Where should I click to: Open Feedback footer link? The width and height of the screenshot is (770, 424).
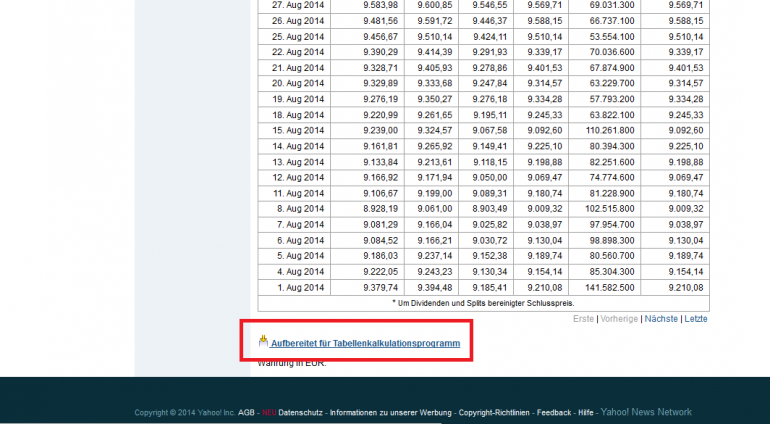pos(554,413)
